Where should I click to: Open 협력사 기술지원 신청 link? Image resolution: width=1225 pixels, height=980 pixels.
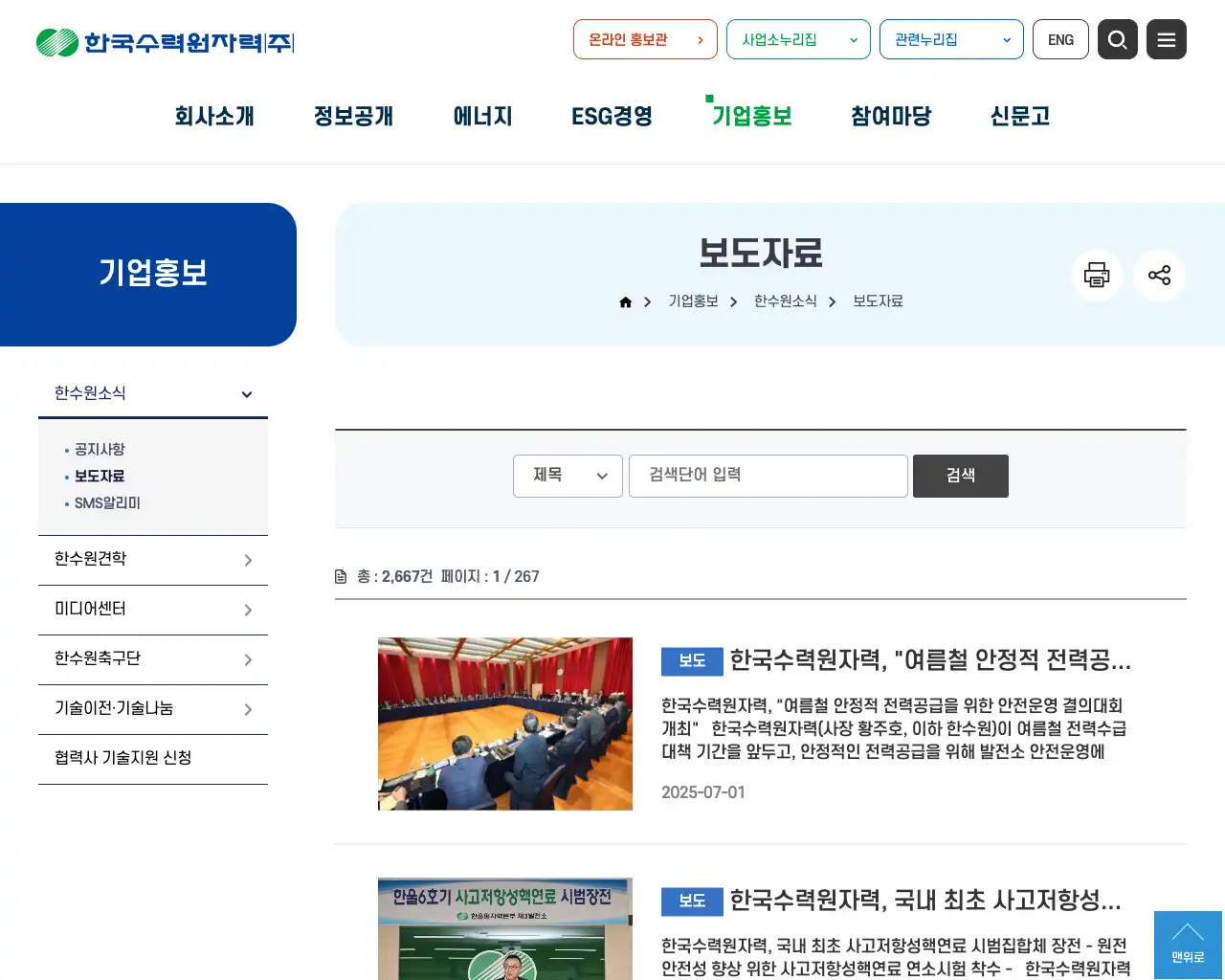point(153,759)
